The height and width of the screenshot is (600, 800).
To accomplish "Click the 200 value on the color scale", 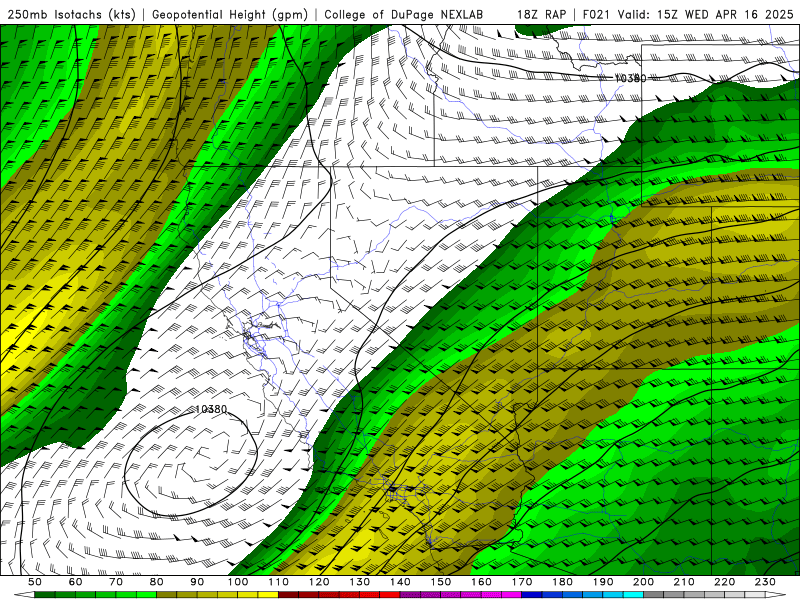I will pyautogui.click(x=643, y=582).
